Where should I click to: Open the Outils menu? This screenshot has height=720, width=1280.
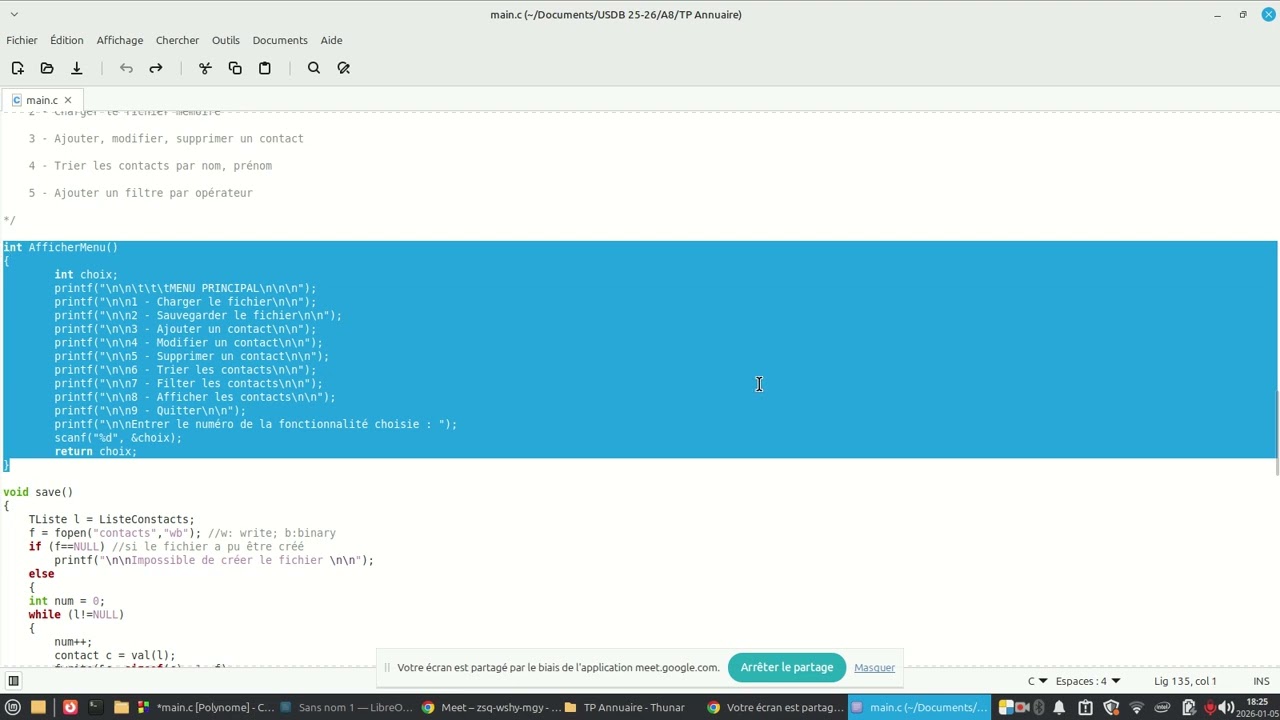pos(225,40)
